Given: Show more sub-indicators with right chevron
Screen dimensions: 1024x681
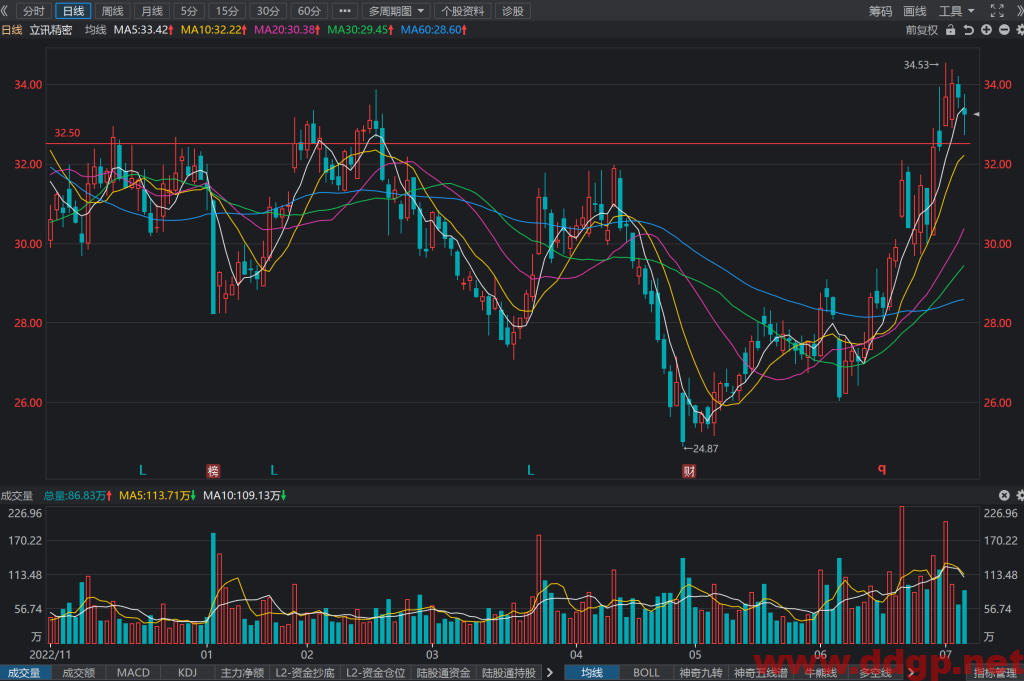Looking at the screenshot, I should [x=550, y=673].
